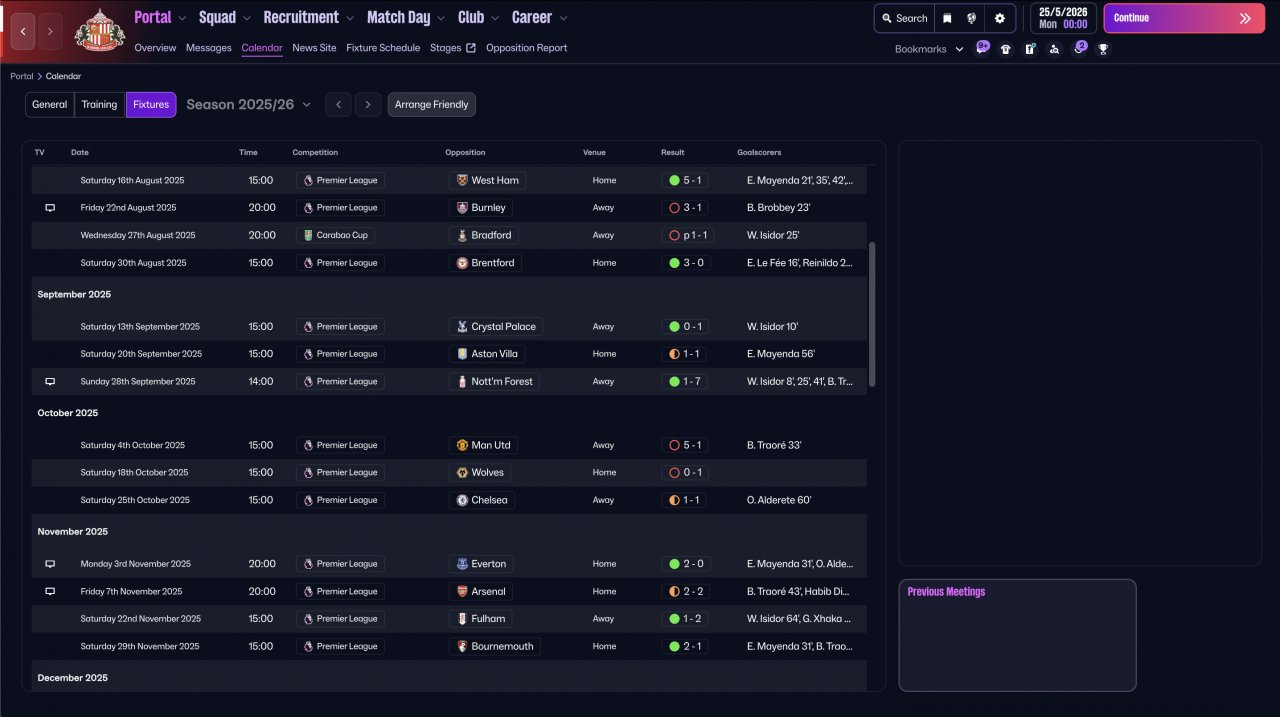Click the Portal breadcrumb link

[21, 76]
